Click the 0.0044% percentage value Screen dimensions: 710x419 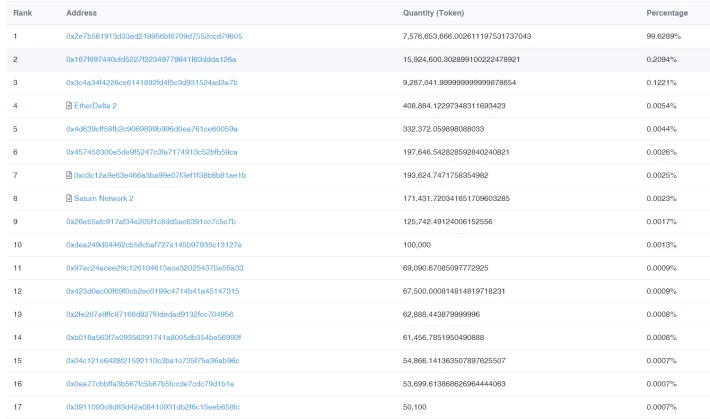point(662,129)
